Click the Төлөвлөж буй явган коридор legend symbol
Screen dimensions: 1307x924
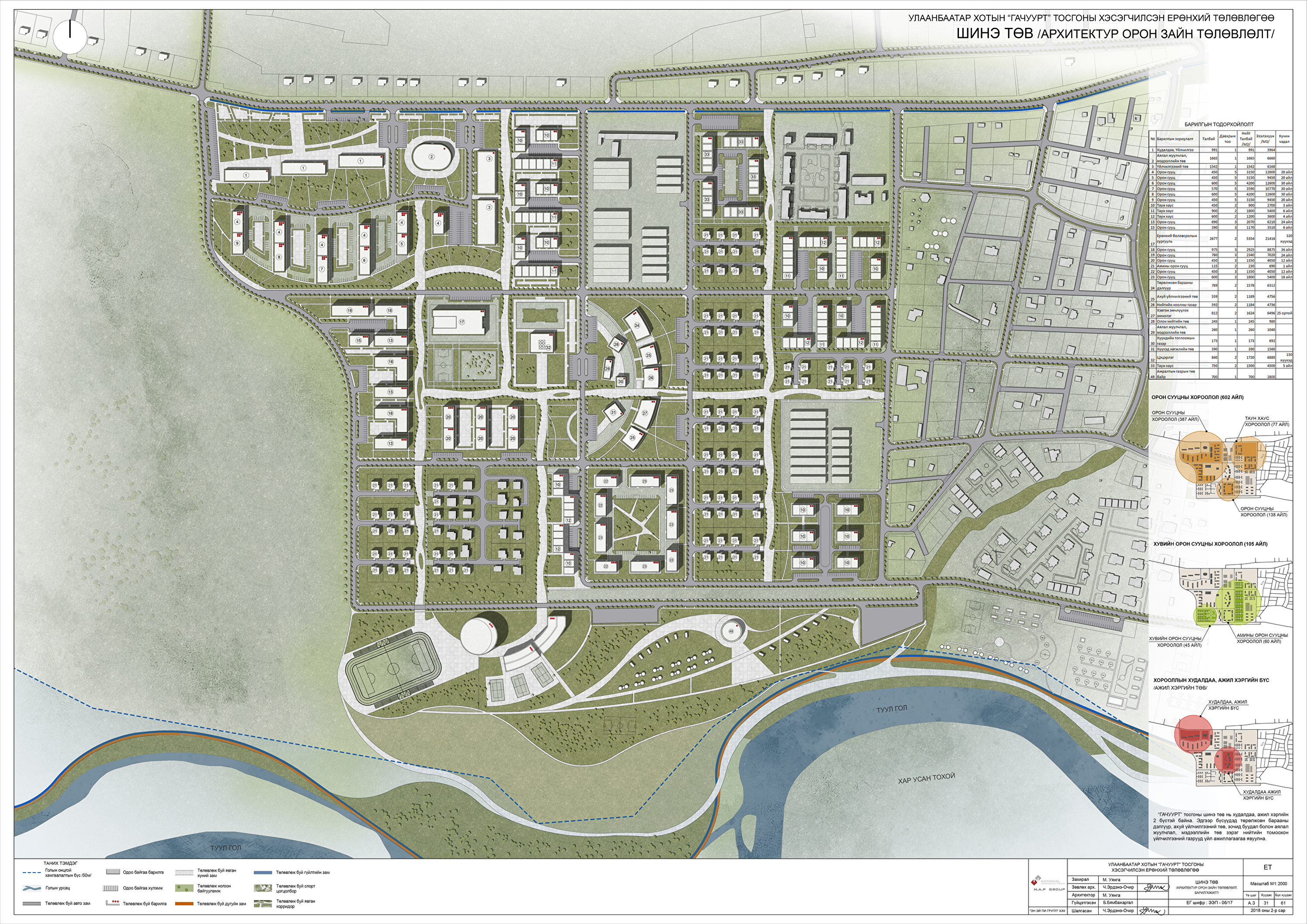(262, 904)
